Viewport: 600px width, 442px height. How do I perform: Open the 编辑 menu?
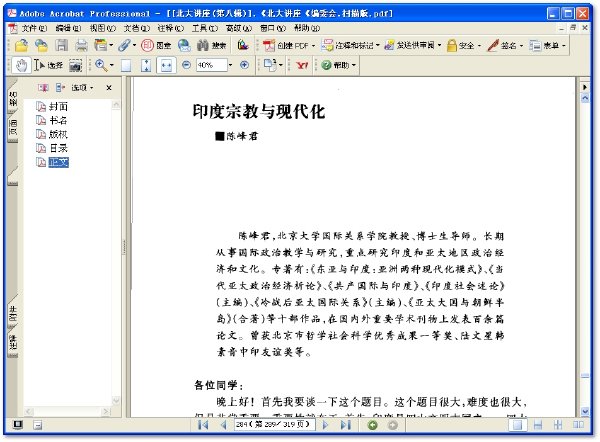point(68,28)
